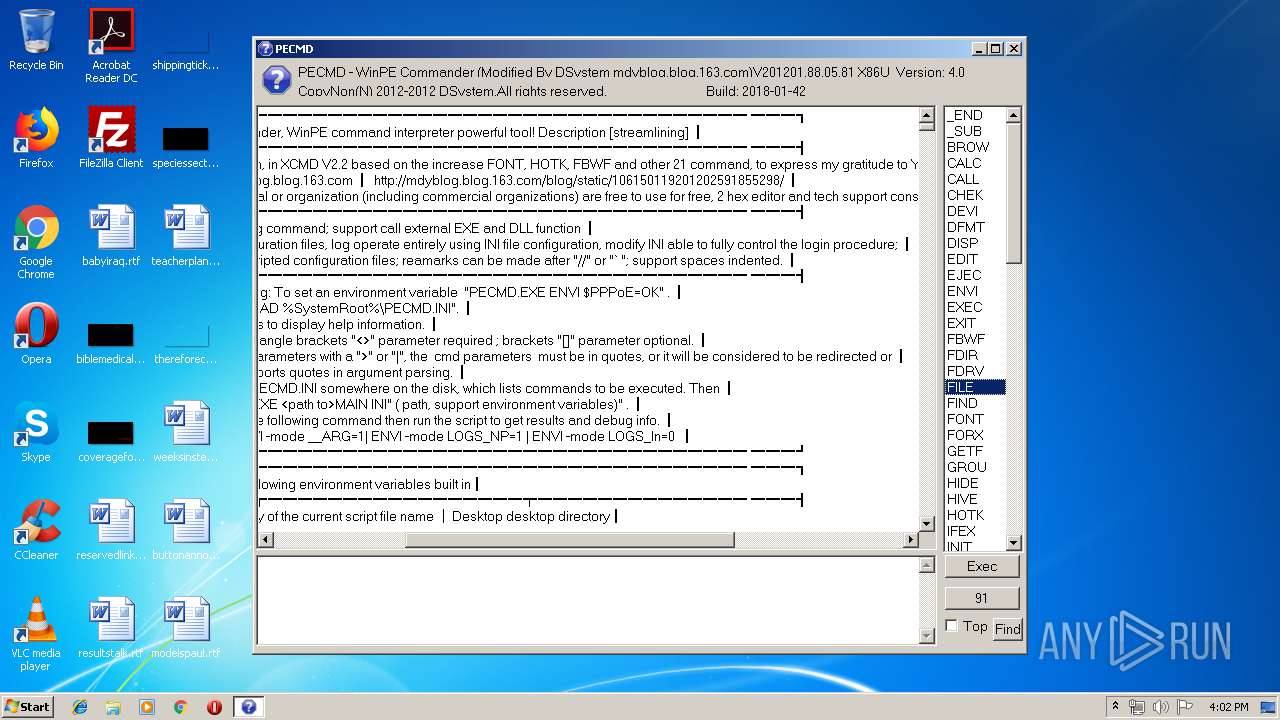The width and height of the screenshot is (1280, 720).
Task: Click Chrome icon in taskbar
Action: [x=180, y=707]
